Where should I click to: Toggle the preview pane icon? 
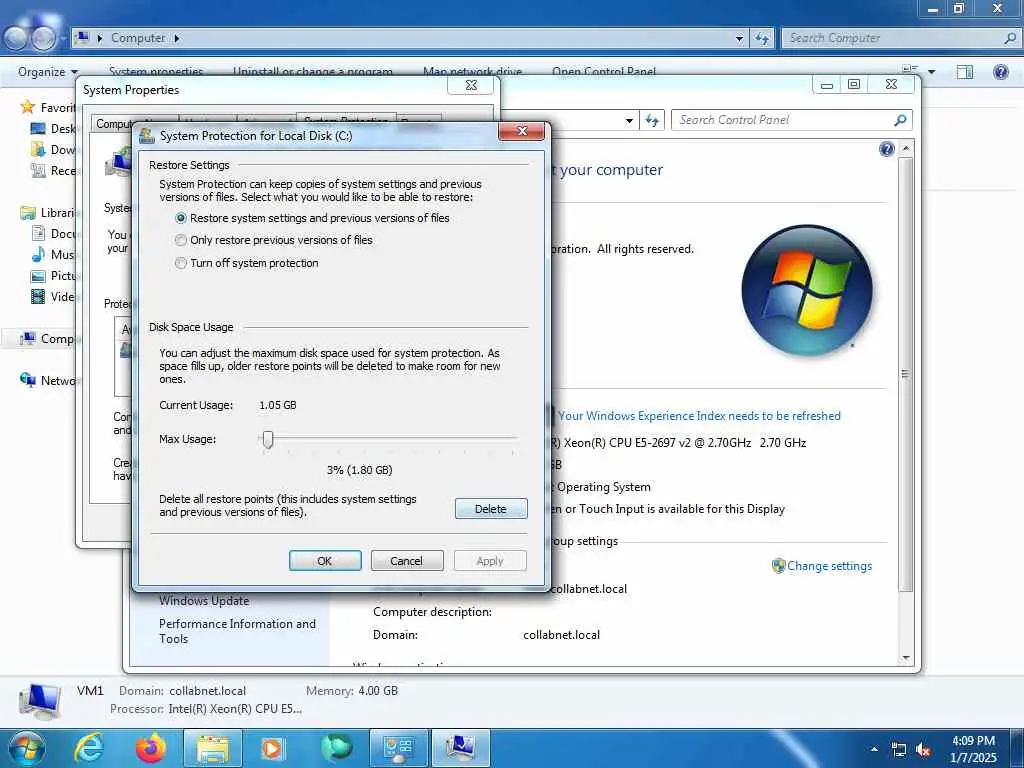click(965, 72)
